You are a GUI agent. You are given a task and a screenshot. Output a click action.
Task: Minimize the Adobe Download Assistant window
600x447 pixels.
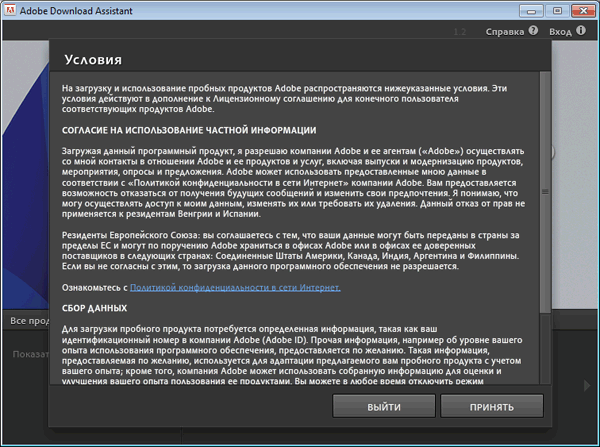pyautogui.click(x=531, y=11)
